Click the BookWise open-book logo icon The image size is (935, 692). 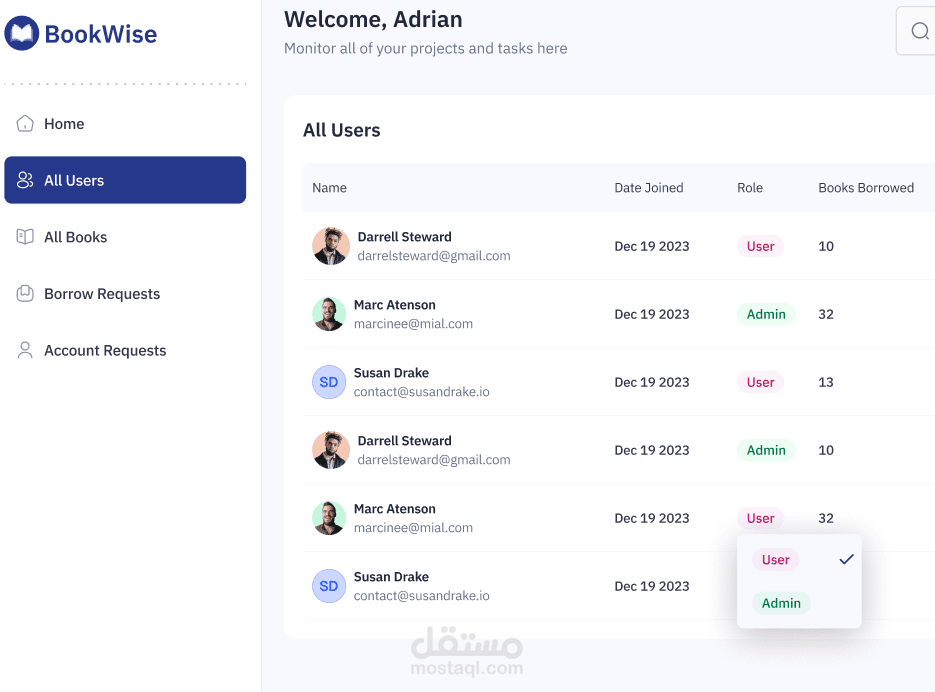coord(22,33)
